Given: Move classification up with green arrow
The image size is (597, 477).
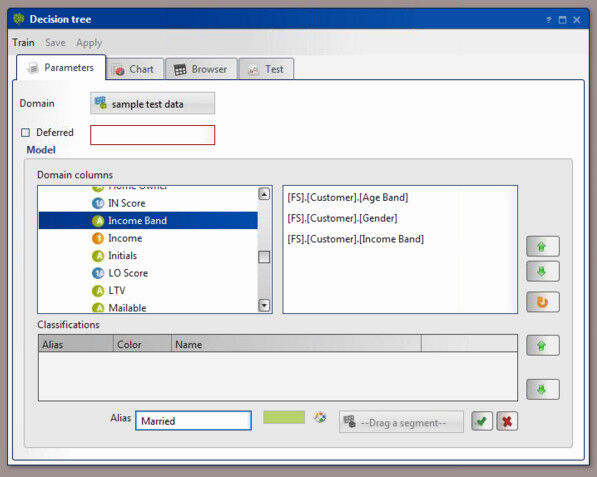Looking at the screenshot, I should [543, 345].
